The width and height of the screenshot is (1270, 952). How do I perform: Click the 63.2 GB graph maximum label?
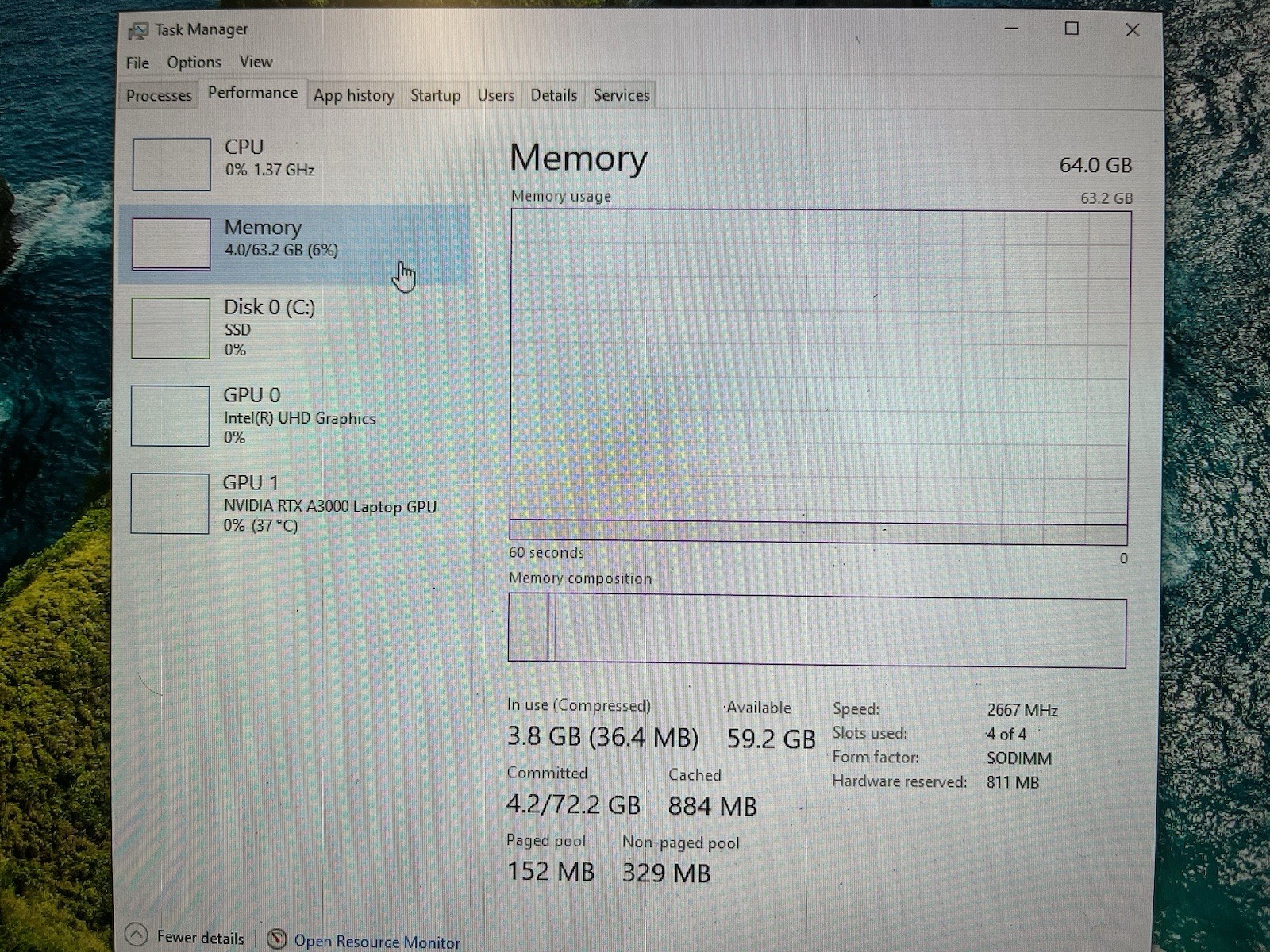1106,198
